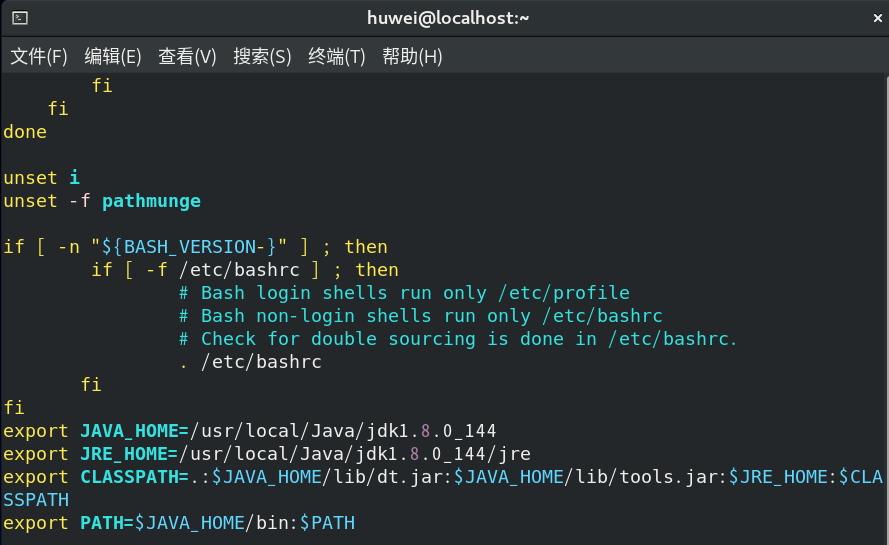Screen dimensions: 889x545
Task: Click 'JAVA_HOME=' in export line
Action: 134,431
